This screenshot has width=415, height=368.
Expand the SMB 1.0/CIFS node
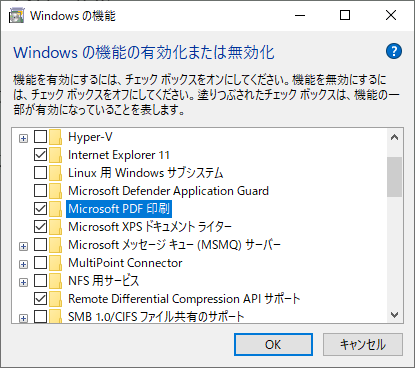tap(23, 318)
